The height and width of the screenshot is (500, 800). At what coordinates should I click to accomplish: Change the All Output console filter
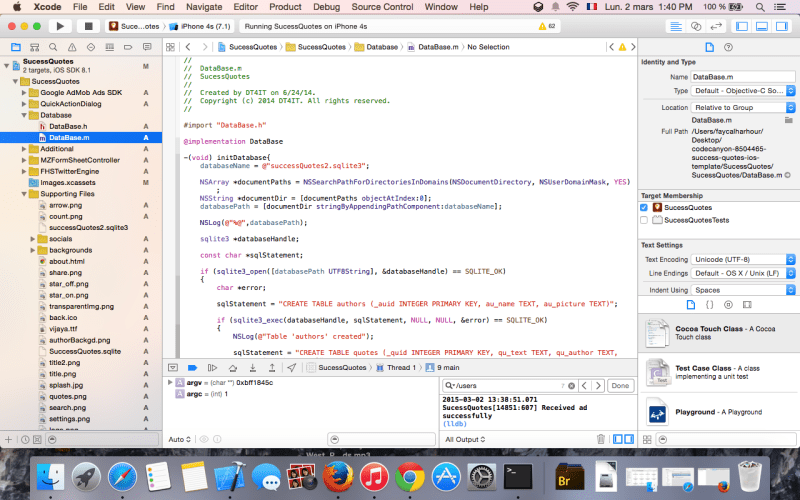pos(465,439)
